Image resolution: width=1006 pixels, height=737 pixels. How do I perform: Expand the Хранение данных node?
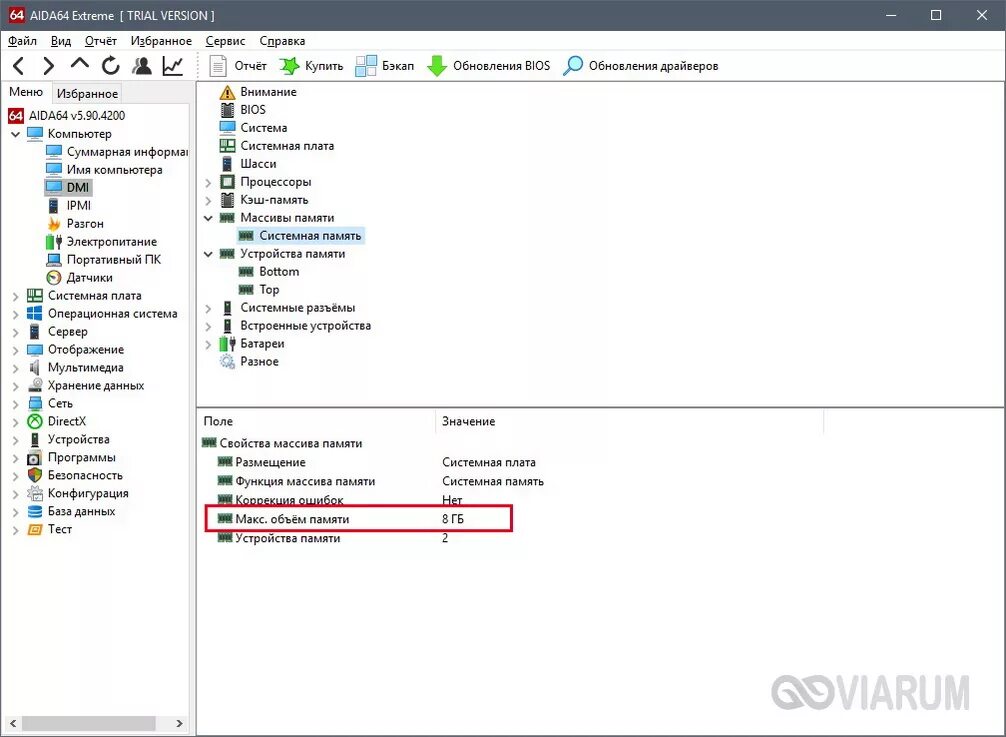tap(16, 386)
